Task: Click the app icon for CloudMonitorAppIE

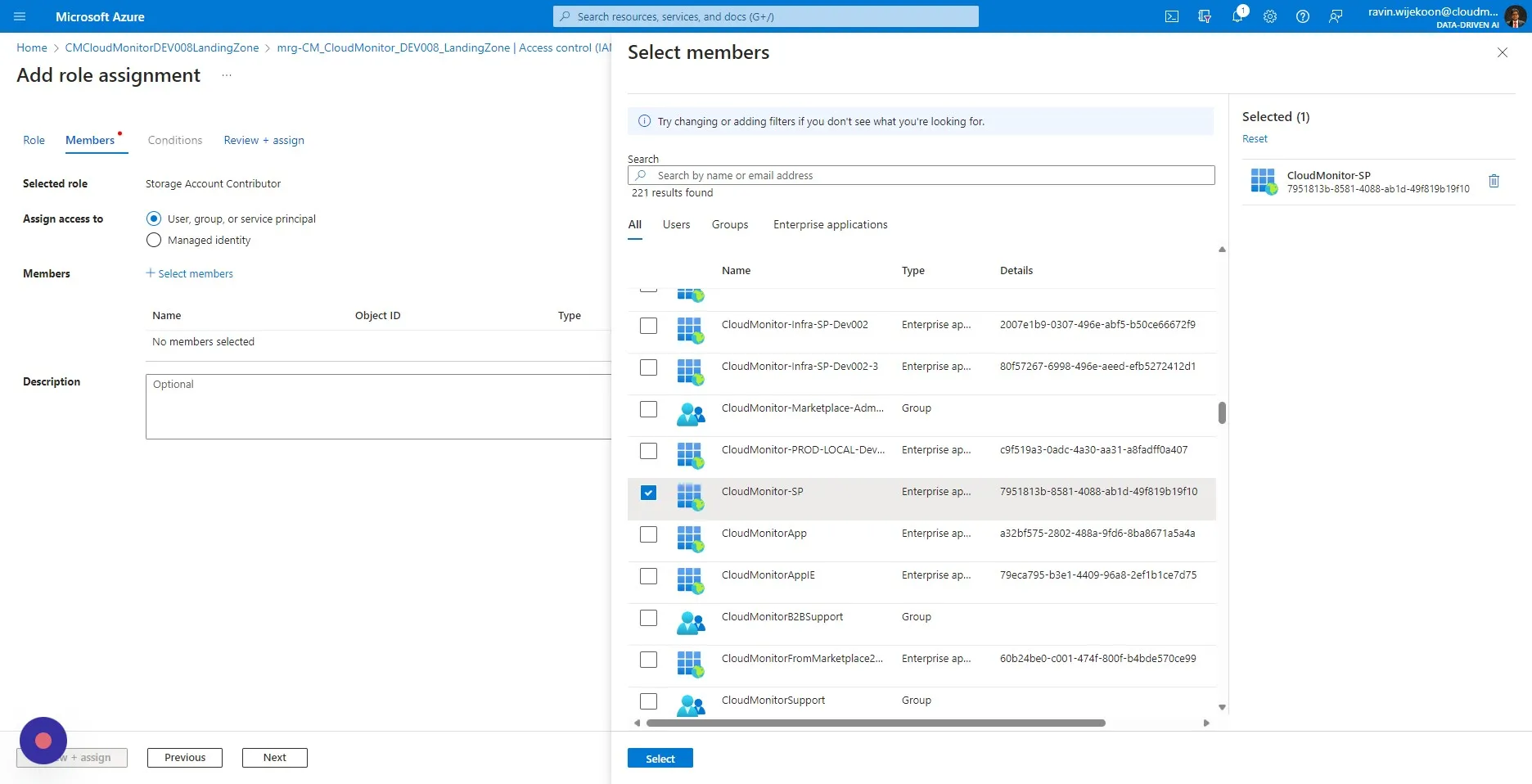Action: (x=691, y=581)
